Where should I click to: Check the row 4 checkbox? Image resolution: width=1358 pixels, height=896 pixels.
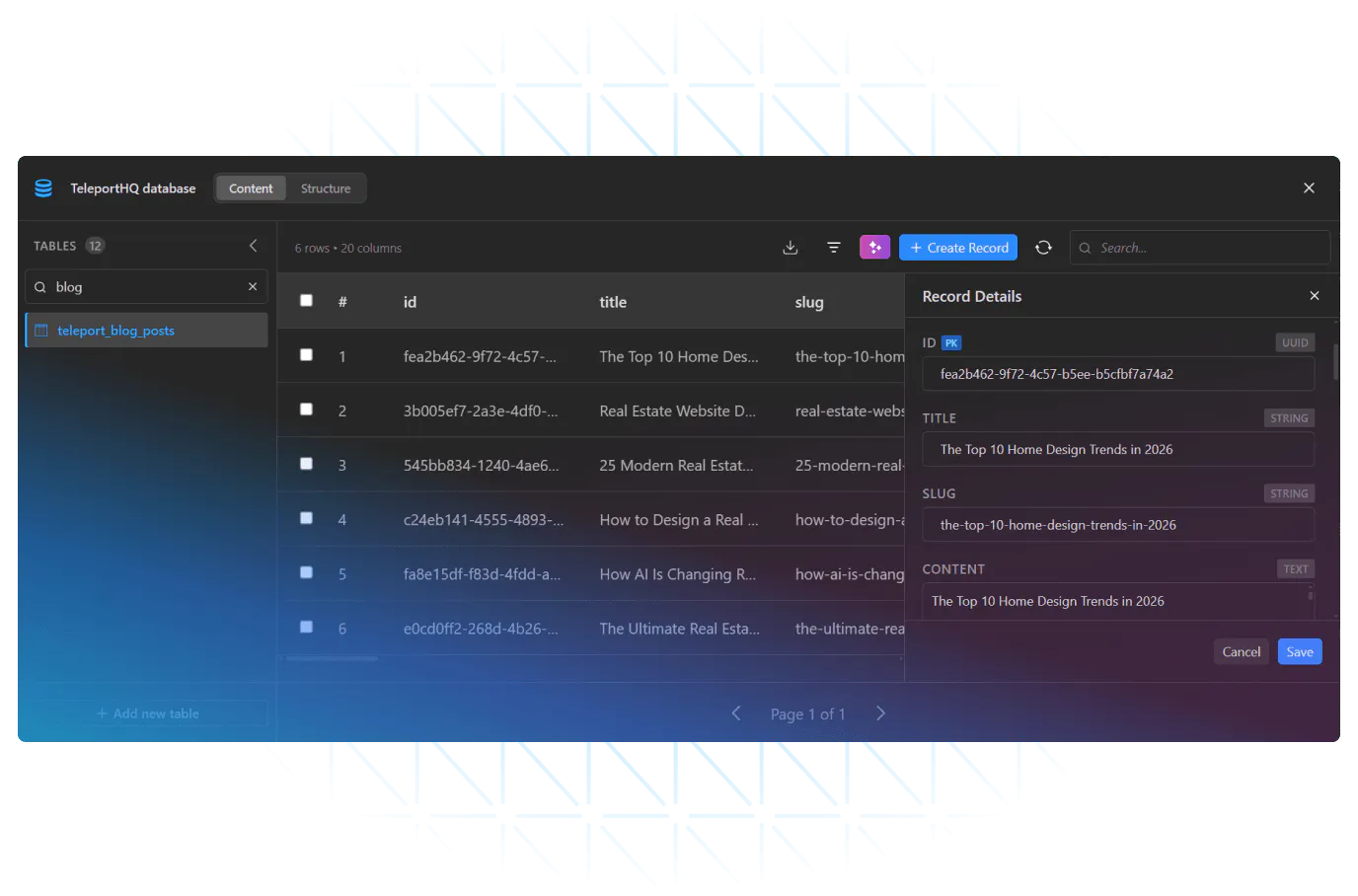(306, 517)
